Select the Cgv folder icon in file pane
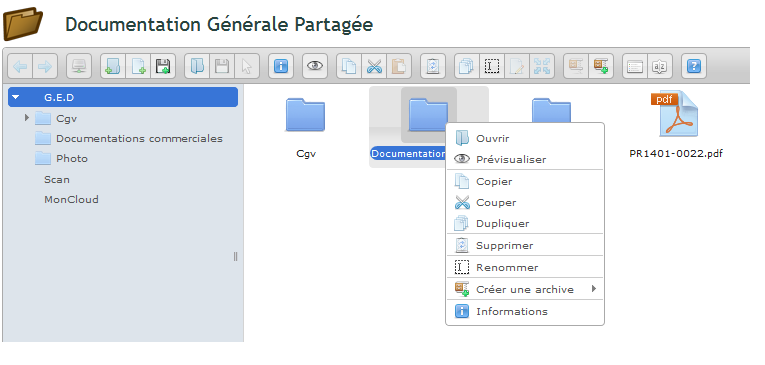The height and width of the screenshot is (365, 765). (x=305, y=115)
